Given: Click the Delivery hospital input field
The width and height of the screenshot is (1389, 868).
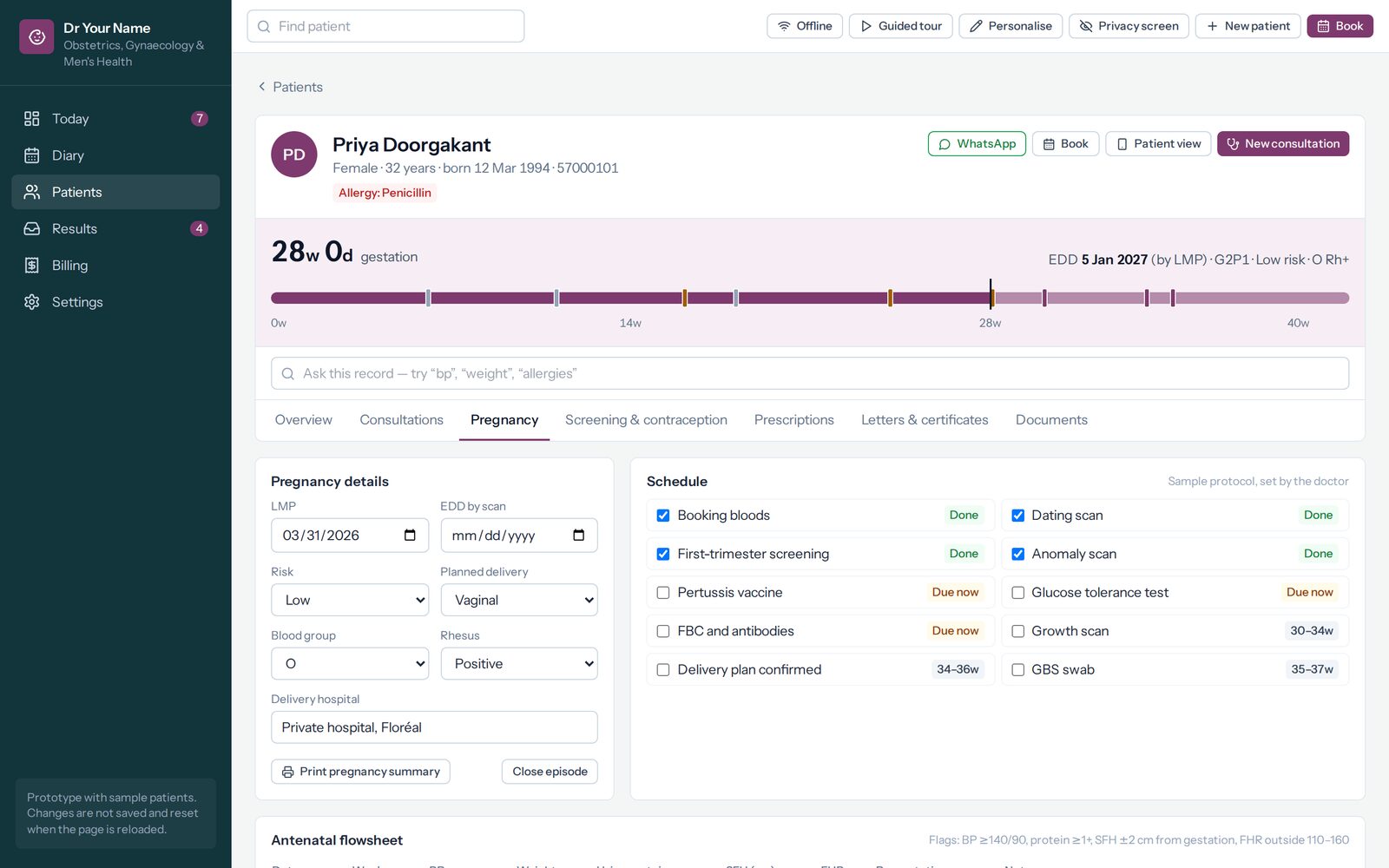Looking at the screenshot, I should tap(434, 727).
